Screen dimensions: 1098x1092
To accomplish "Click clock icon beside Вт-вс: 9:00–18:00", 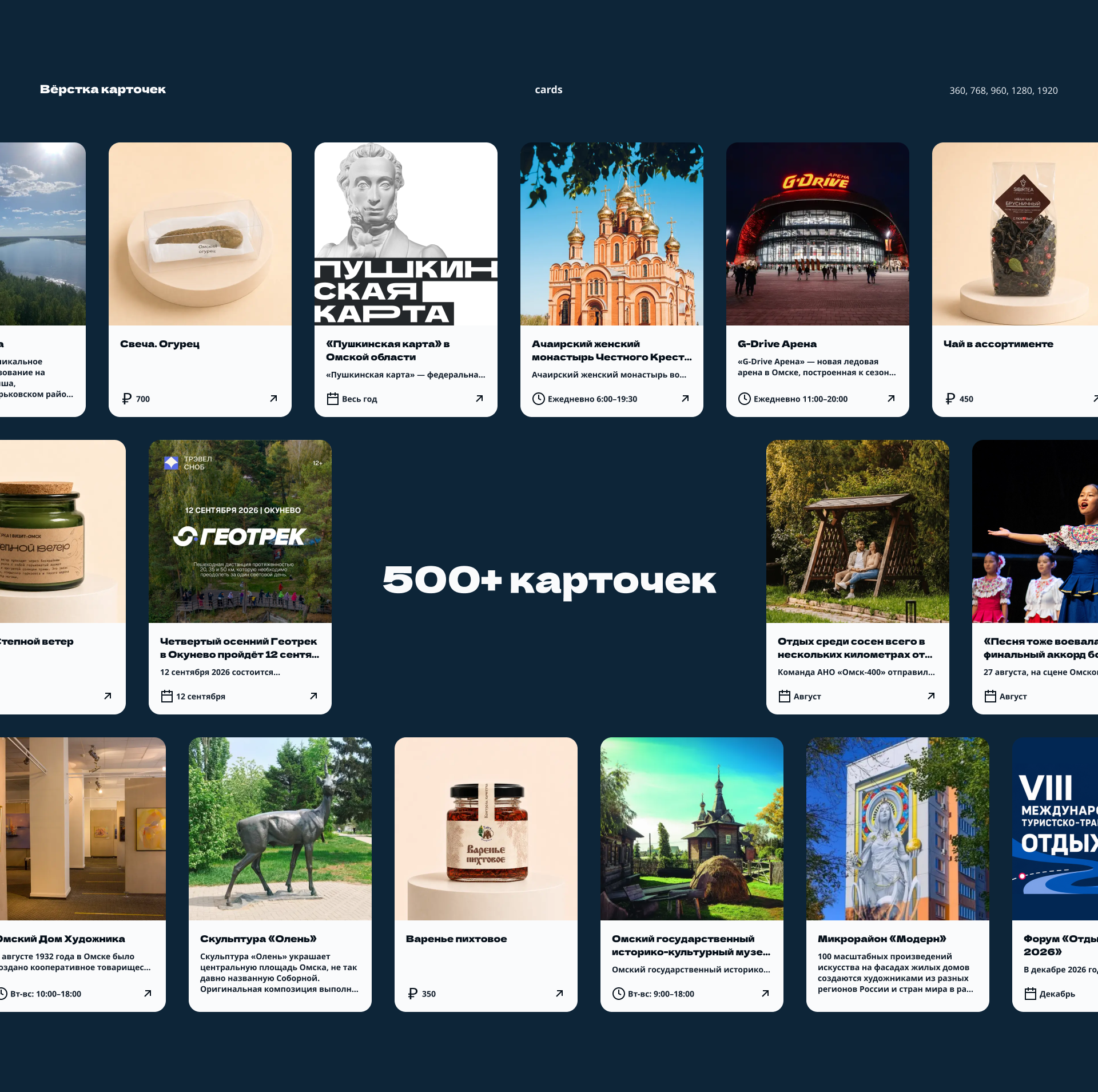I will click(x=618, y=994).
